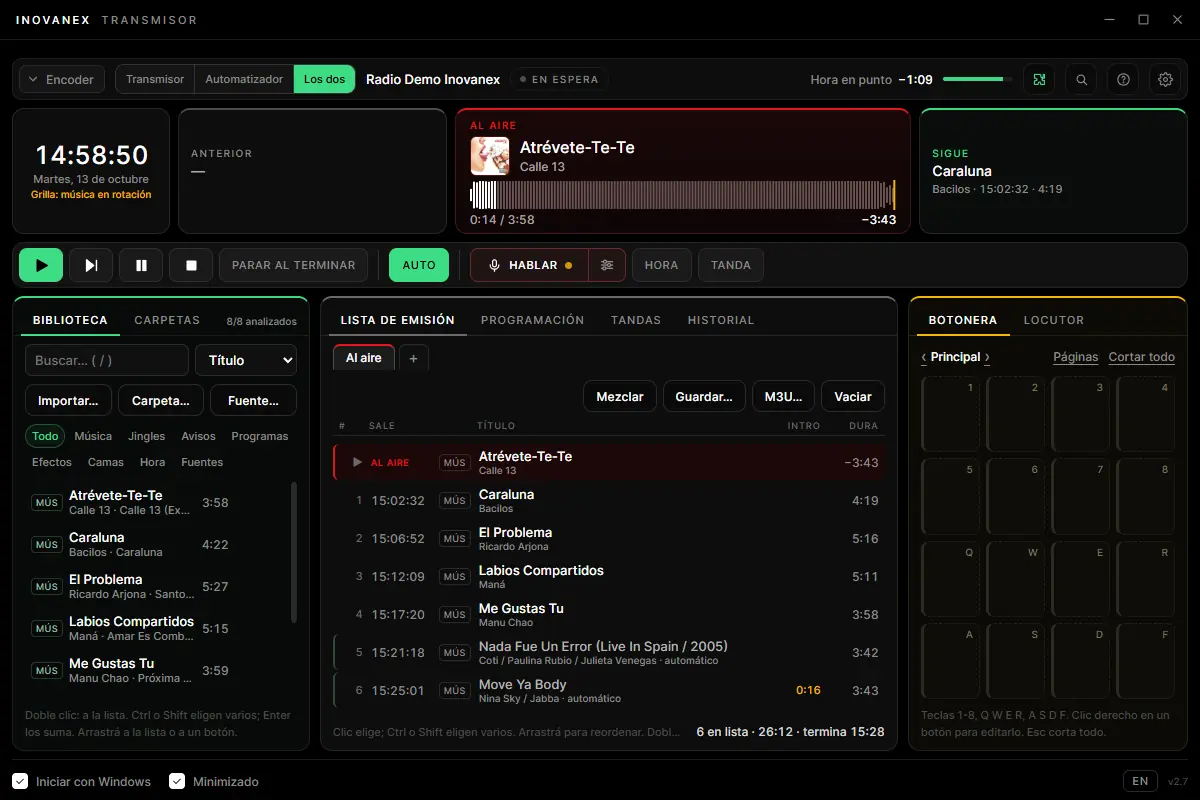Click the MÚS badge of Caraluna in the library
Image resolution: width=1200 pixels, height=800 pixels.
pyautogui.click(x=47, y=545)
